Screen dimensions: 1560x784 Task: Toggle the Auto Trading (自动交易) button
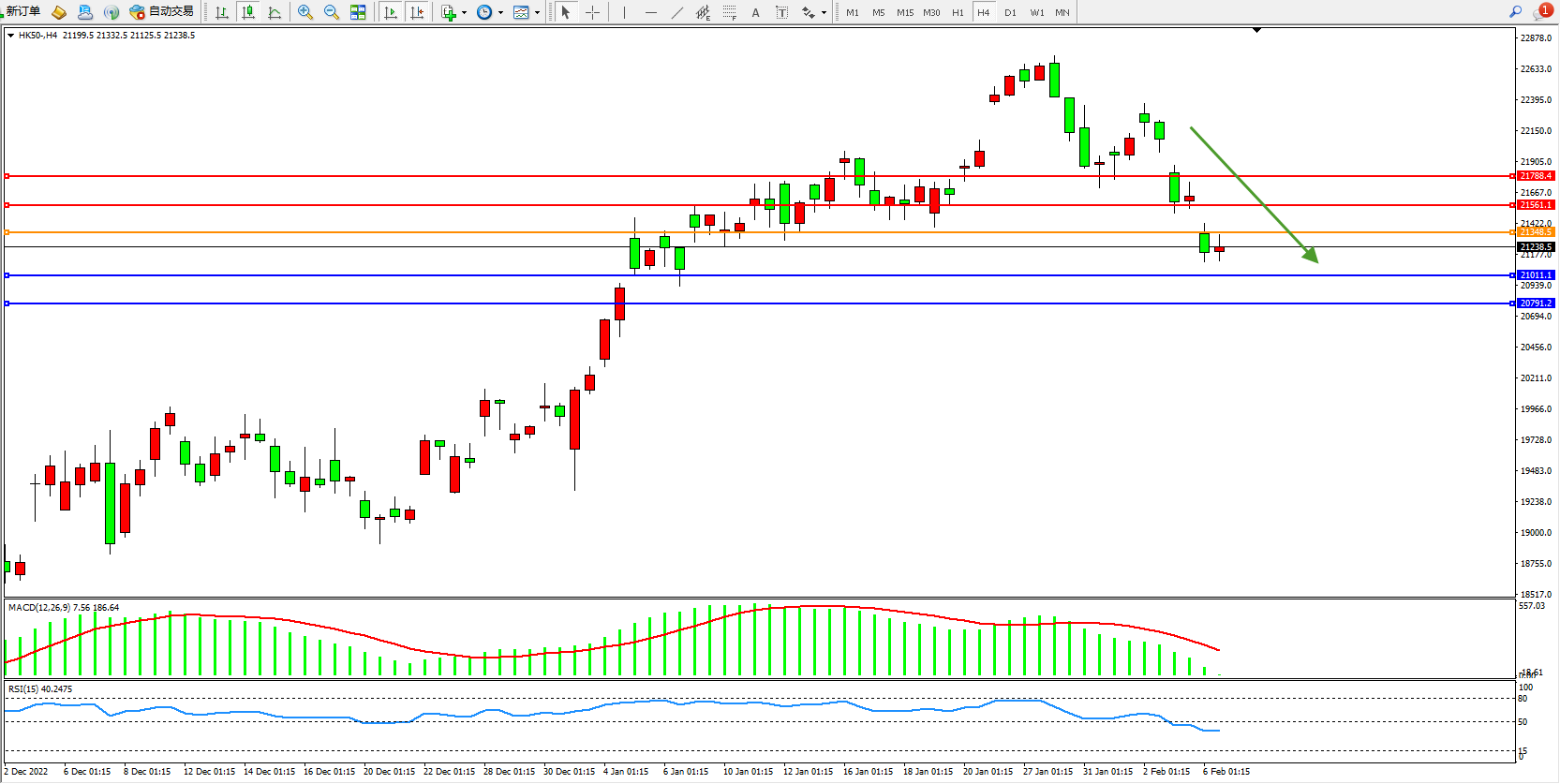point(162,12)
